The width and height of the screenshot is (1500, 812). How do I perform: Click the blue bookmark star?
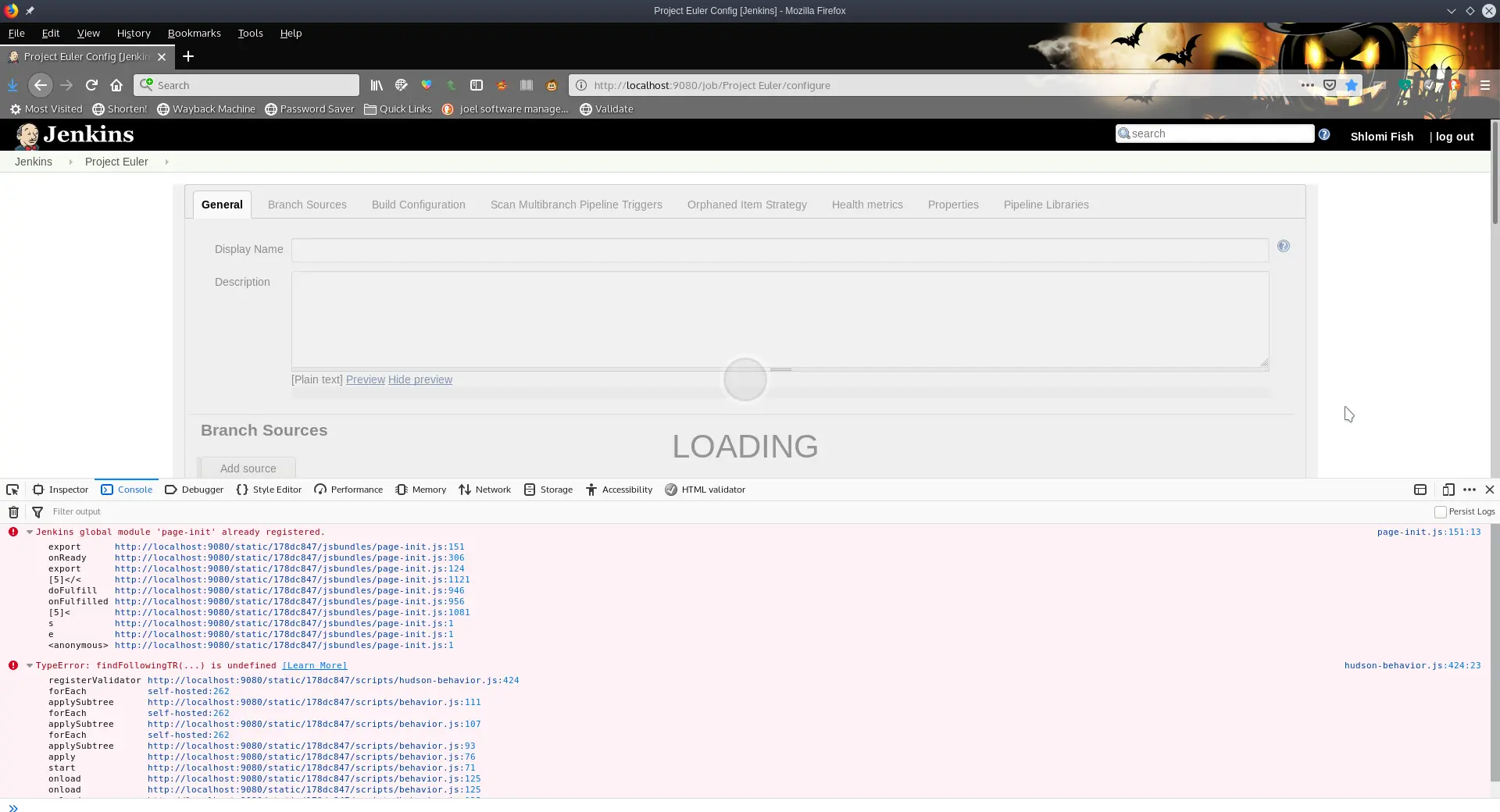(x=1352, y=85)
